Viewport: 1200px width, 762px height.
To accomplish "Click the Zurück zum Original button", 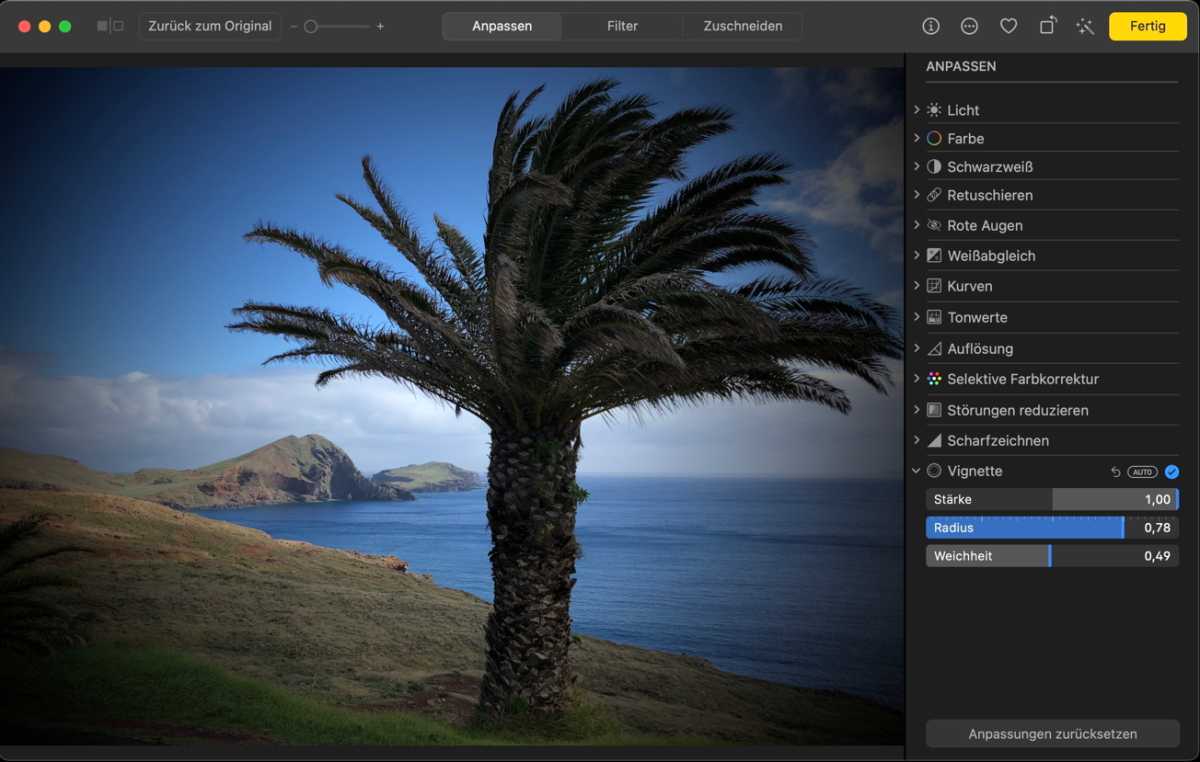I will click(210, 26).
